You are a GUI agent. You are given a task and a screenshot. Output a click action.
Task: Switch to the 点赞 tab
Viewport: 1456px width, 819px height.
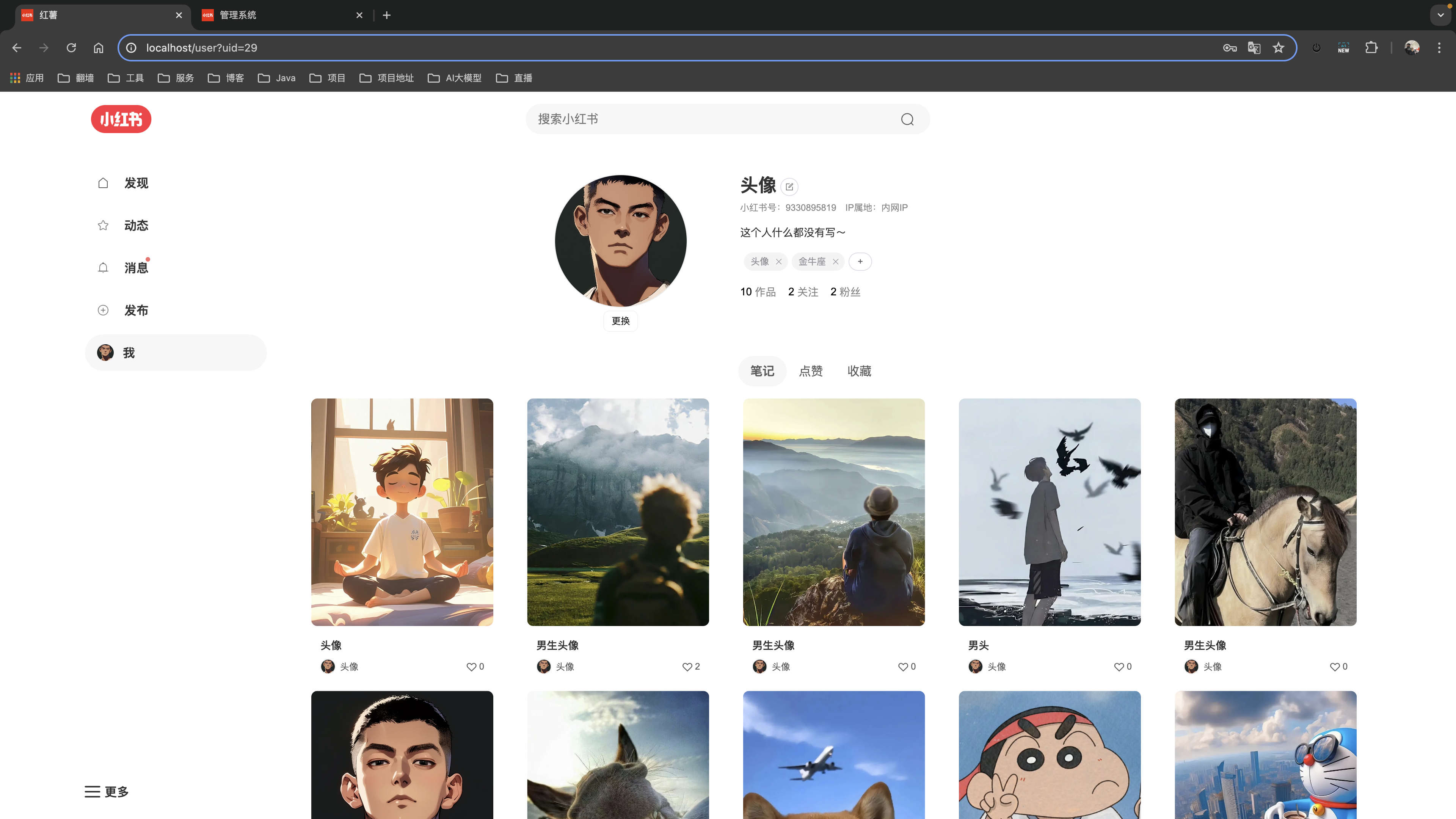tap(811, 371)
